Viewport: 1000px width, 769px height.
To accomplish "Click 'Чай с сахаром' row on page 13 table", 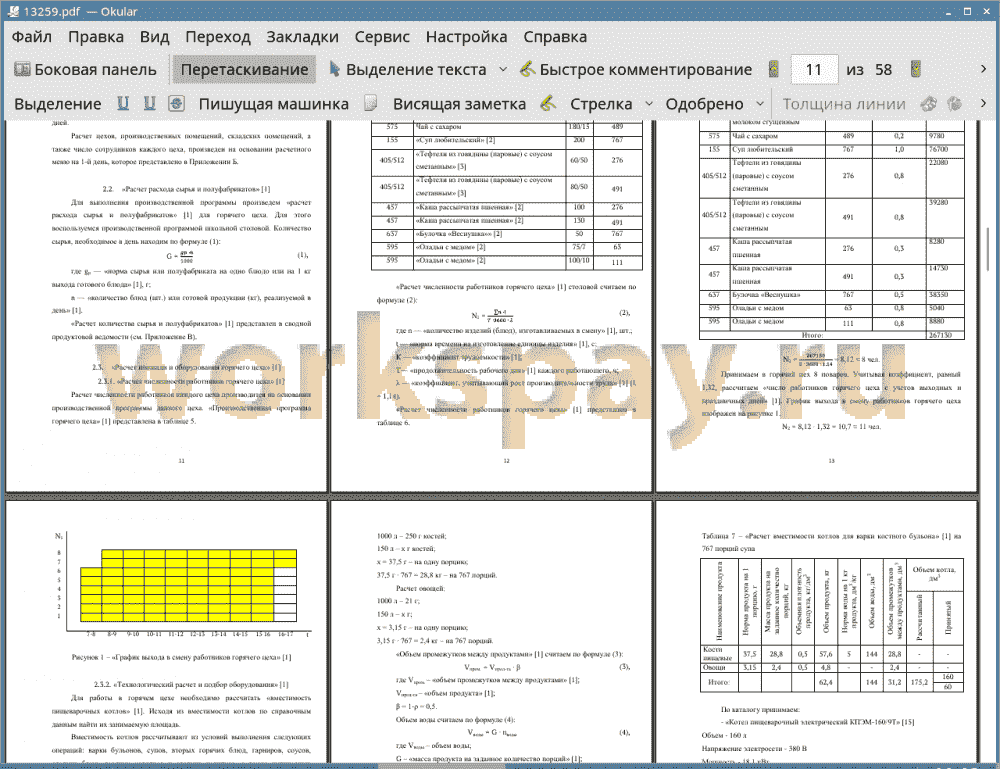I will pos(832,136).
